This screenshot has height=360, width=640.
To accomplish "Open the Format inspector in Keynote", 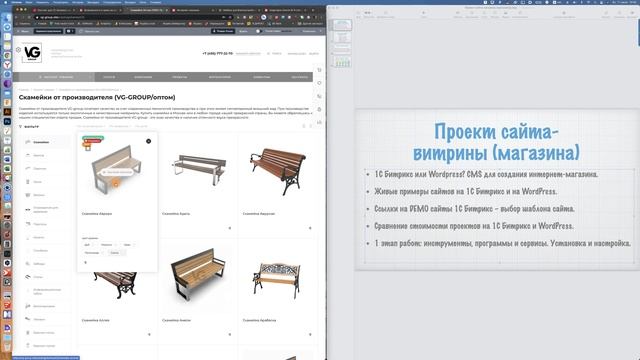I will (606, 14).
